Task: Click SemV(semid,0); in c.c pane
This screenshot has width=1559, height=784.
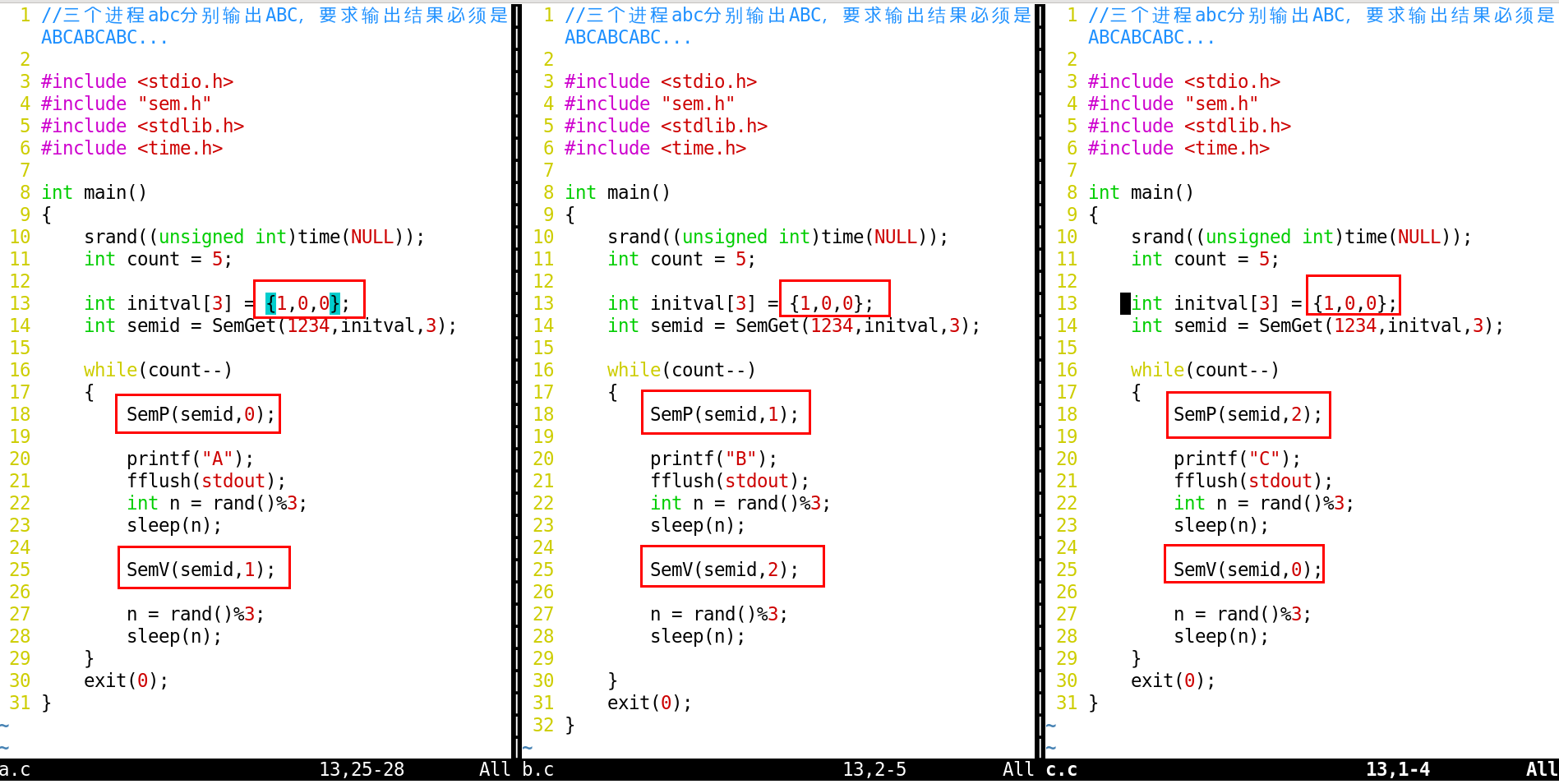Action: (1248, 570)
